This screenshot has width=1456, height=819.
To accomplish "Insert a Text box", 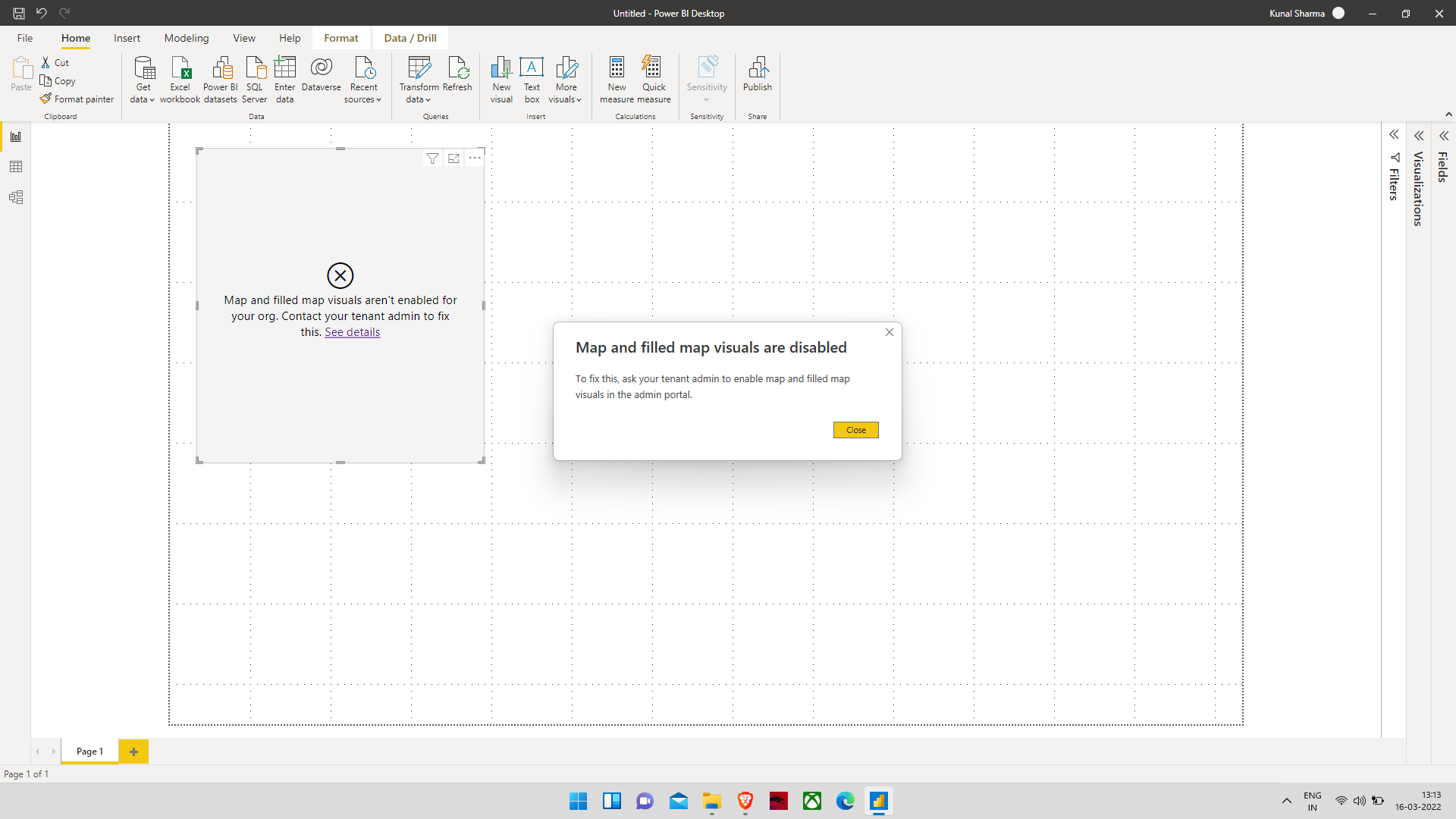I will [x=532, y=79].
